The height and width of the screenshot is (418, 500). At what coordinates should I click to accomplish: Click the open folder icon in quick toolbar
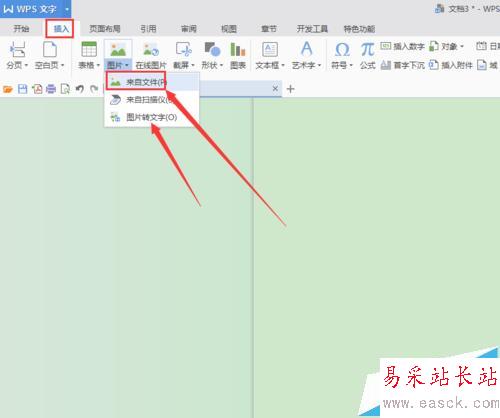(8, 89)
